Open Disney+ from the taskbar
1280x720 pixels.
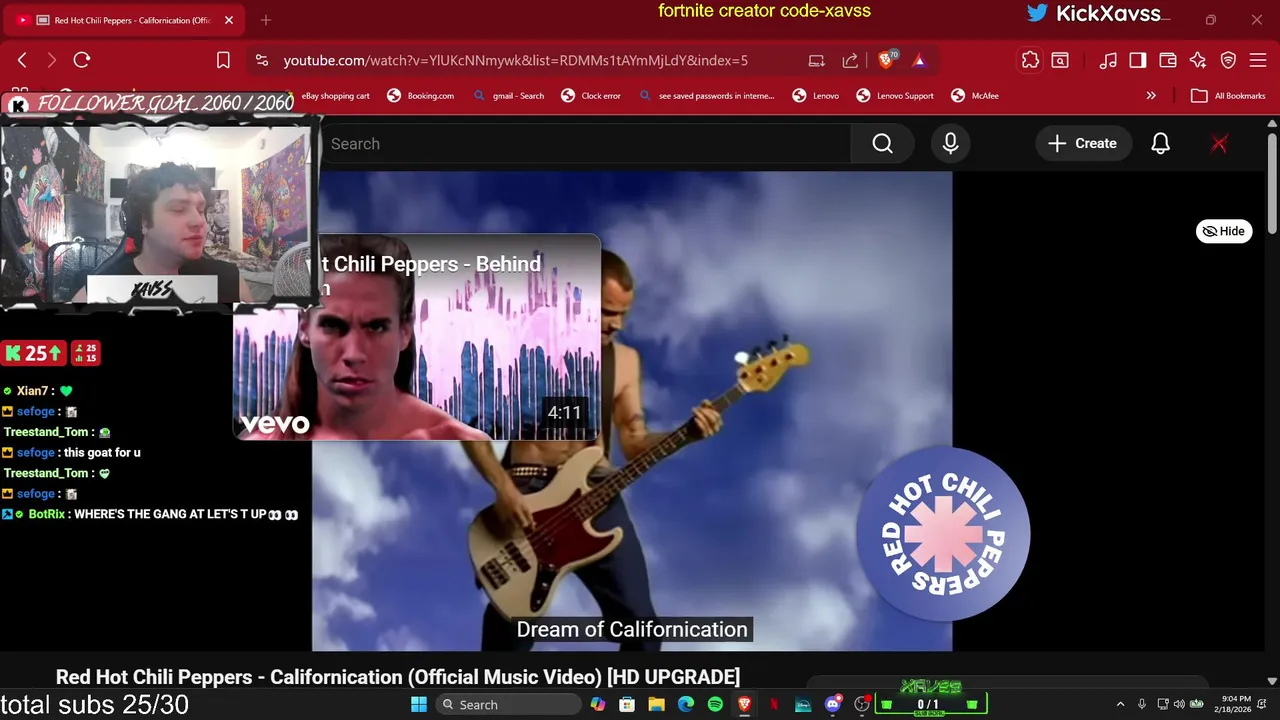pyautogui.click(x=803, y=705)
